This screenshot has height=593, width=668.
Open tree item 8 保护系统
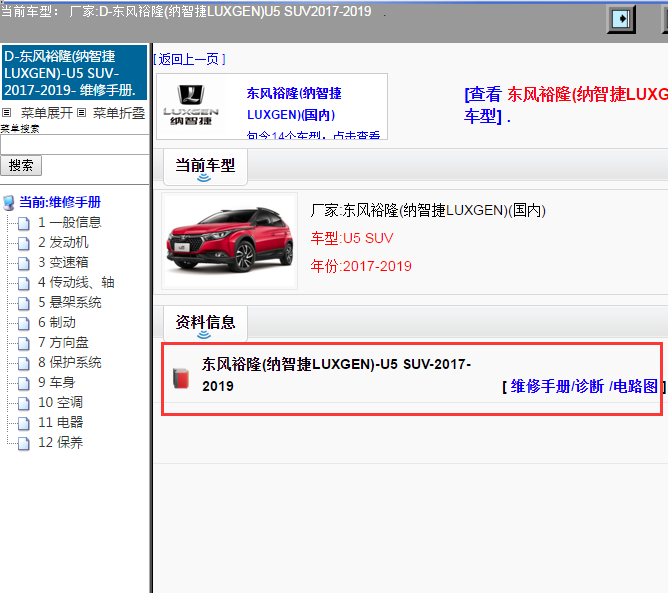coord(69,363)
